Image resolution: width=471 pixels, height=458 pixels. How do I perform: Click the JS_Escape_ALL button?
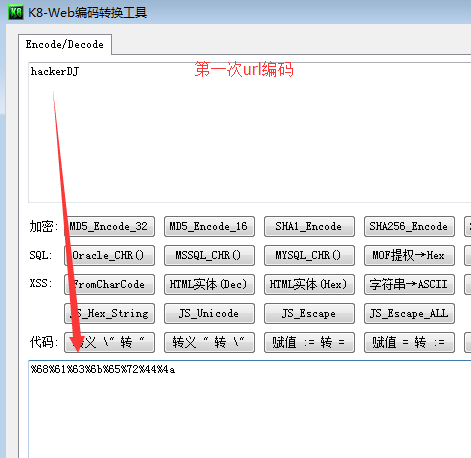click(409, 314)
